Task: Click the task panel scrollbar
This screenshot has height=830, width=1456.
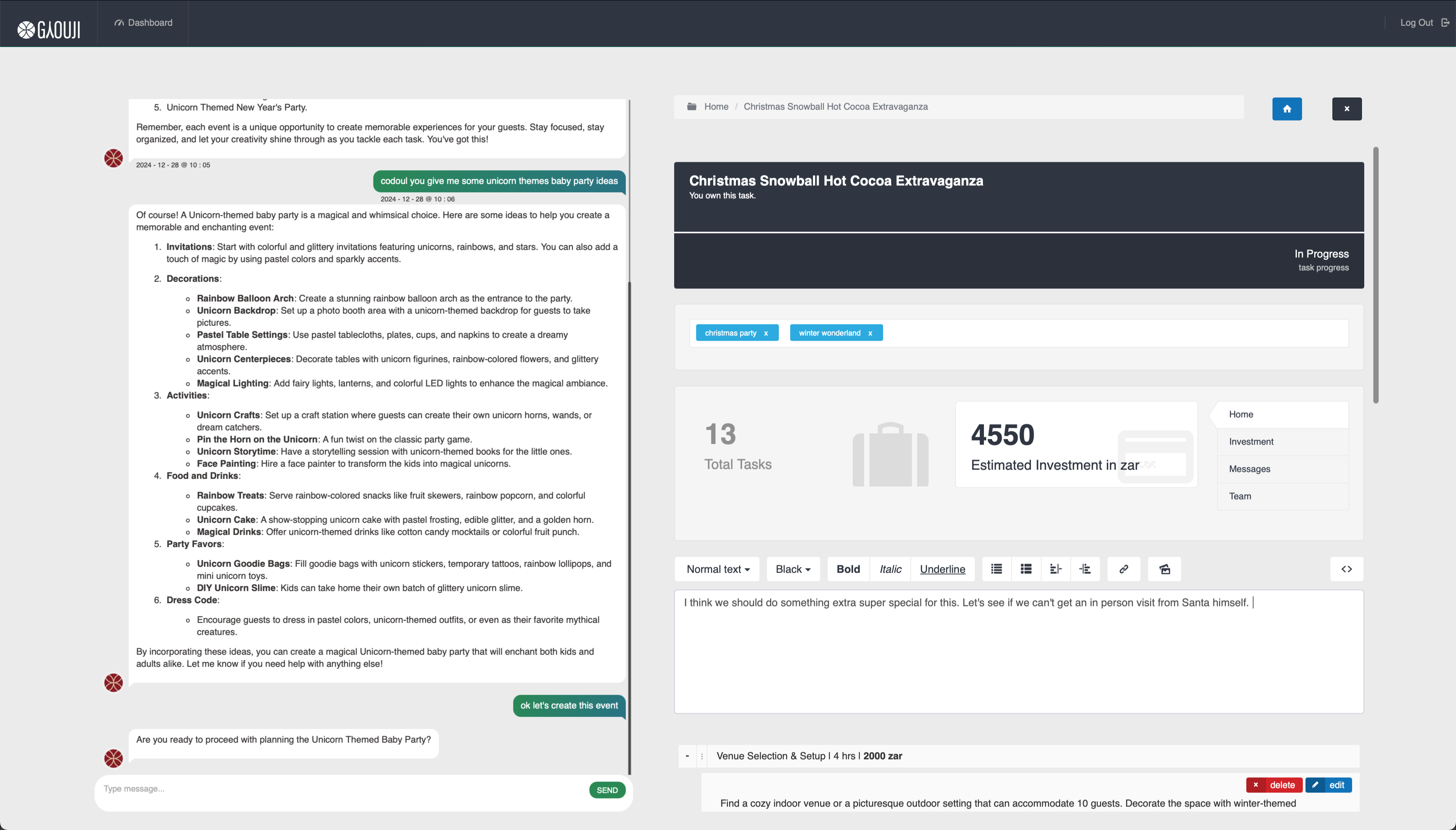Action: pos(1376,275)
